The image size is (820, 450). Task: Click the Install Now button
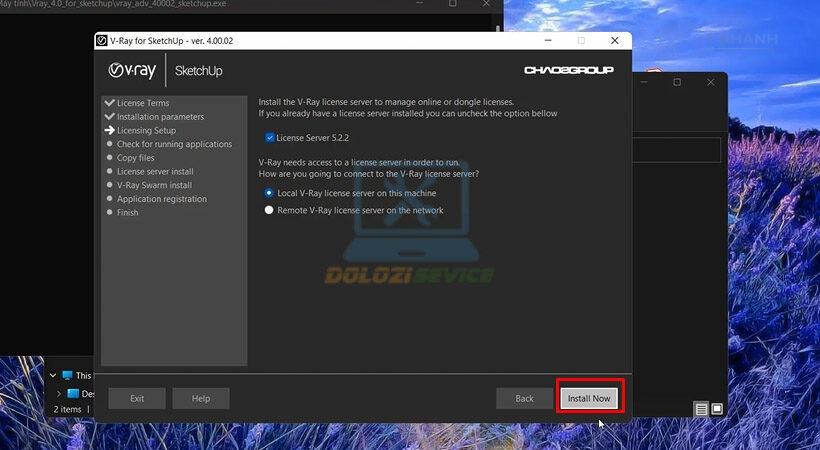point(589,398)
